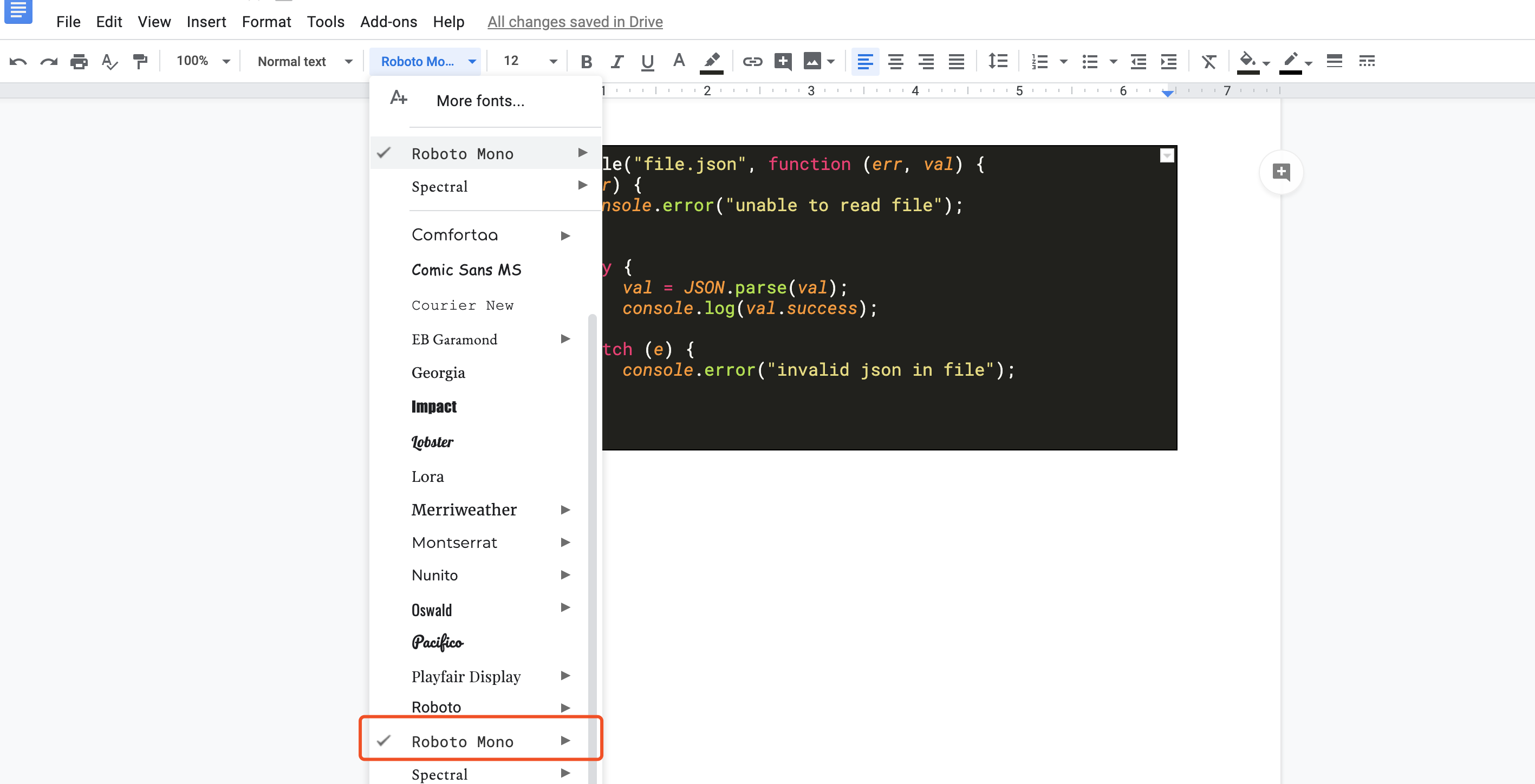Expand Comfortaa font weight submenu

tap(565, 236)
